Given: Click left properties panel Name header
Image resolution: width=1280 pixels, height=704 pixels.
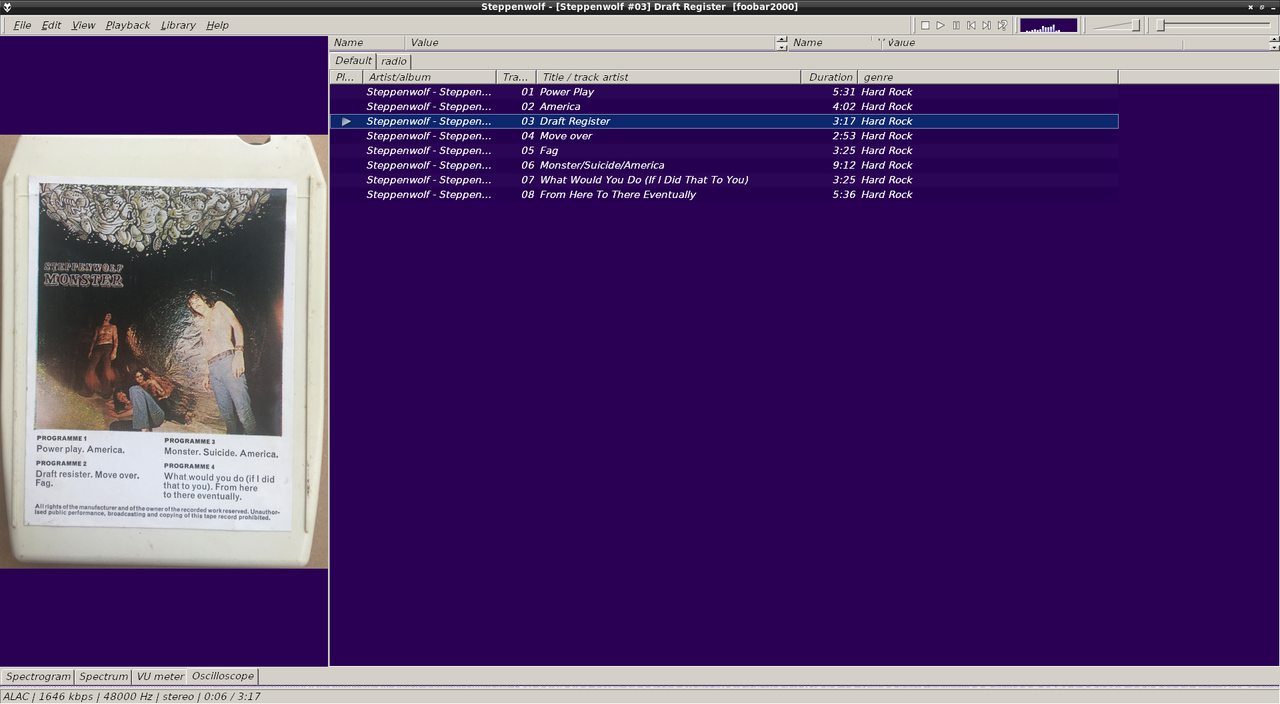Looking at the screenshot, I should 367,43.
